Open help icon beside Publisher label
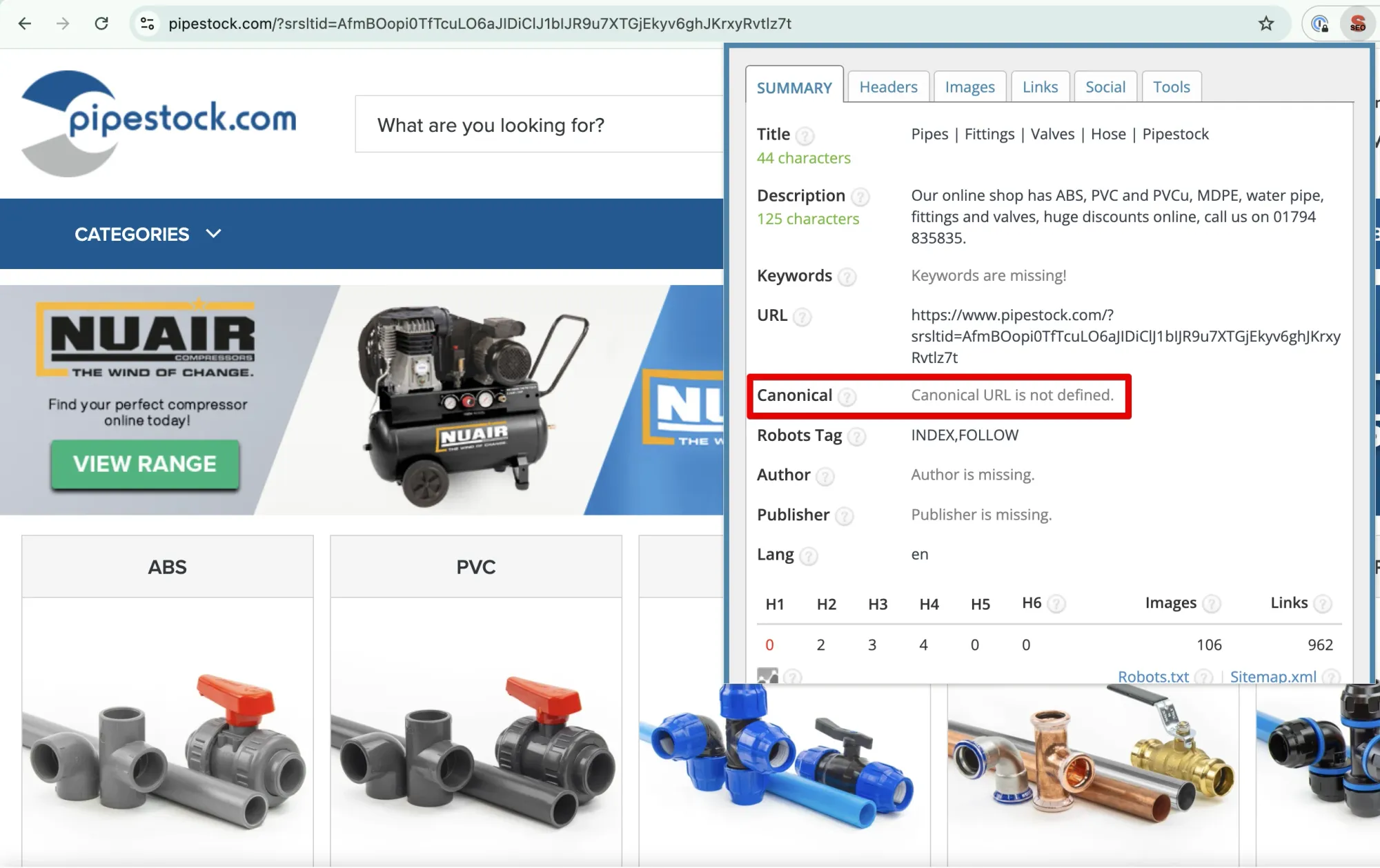 coord(844,516)
